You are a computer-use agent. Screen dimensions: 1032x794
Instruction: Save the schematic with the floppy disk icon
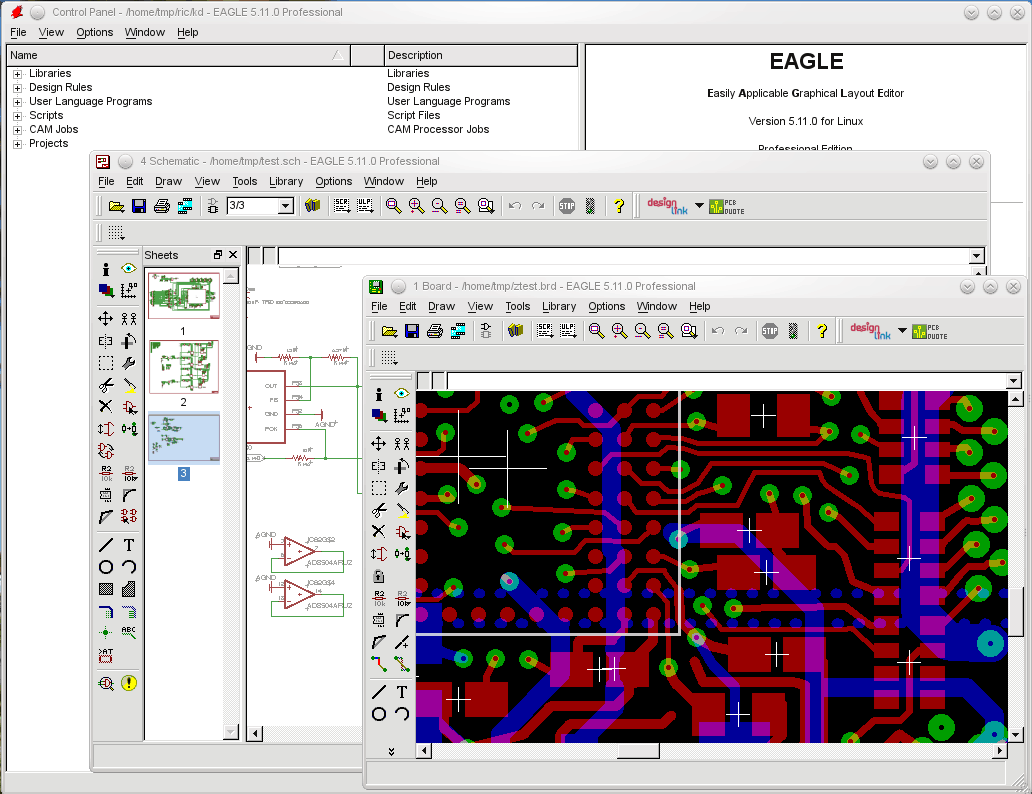point(139,206)
